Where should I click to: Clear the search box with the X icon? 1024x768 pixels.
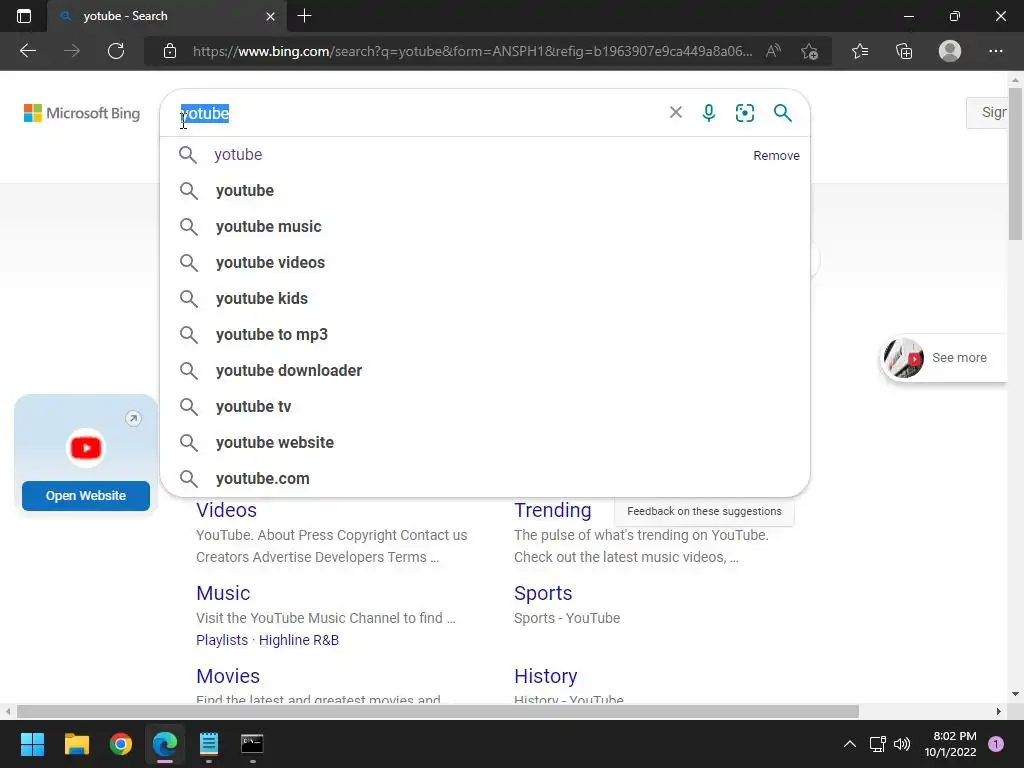pos(676,112)
